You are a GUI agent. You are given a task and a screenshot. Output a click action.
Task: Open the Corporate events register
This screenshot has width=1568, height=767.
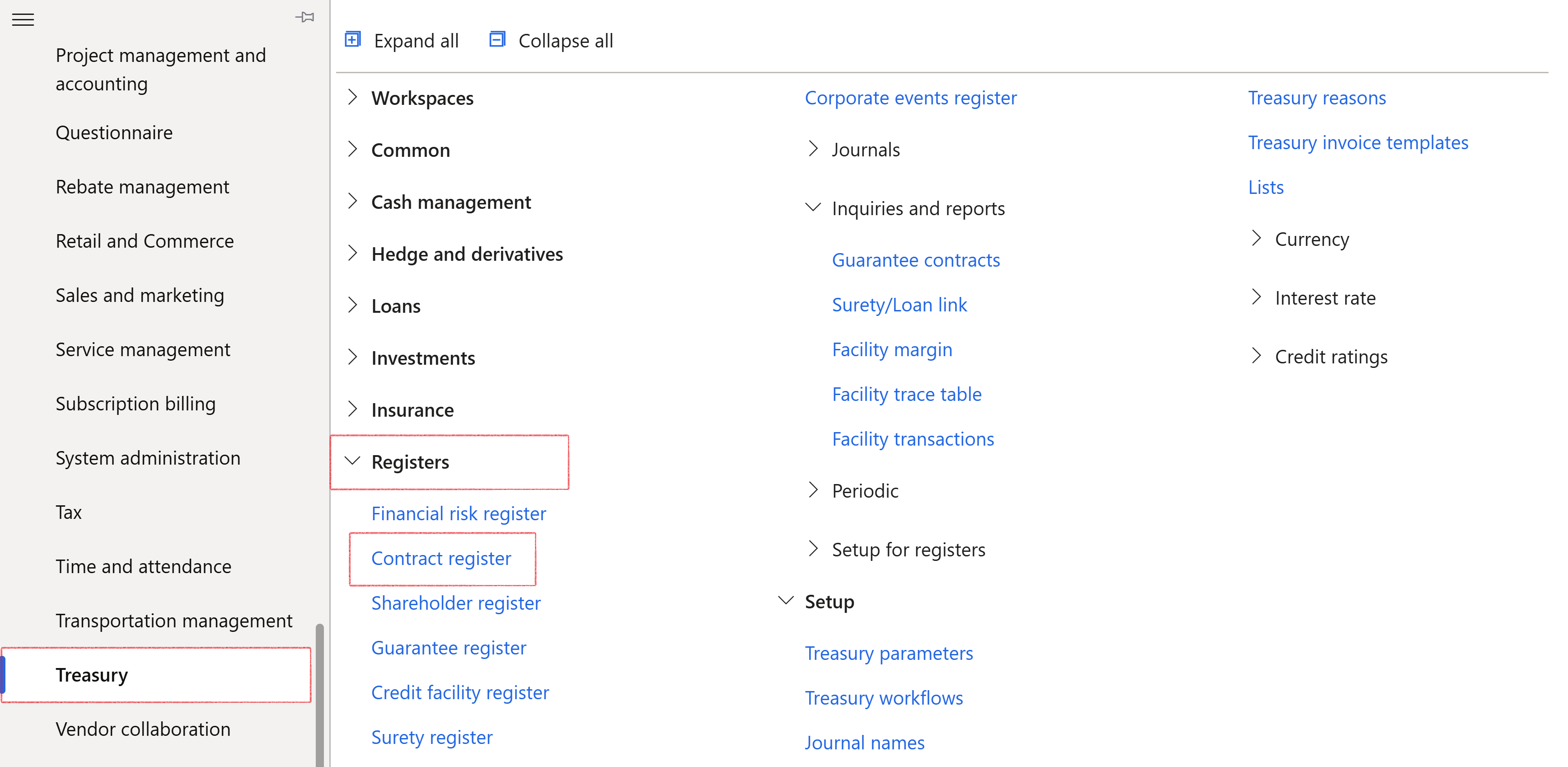pos(910,98)
